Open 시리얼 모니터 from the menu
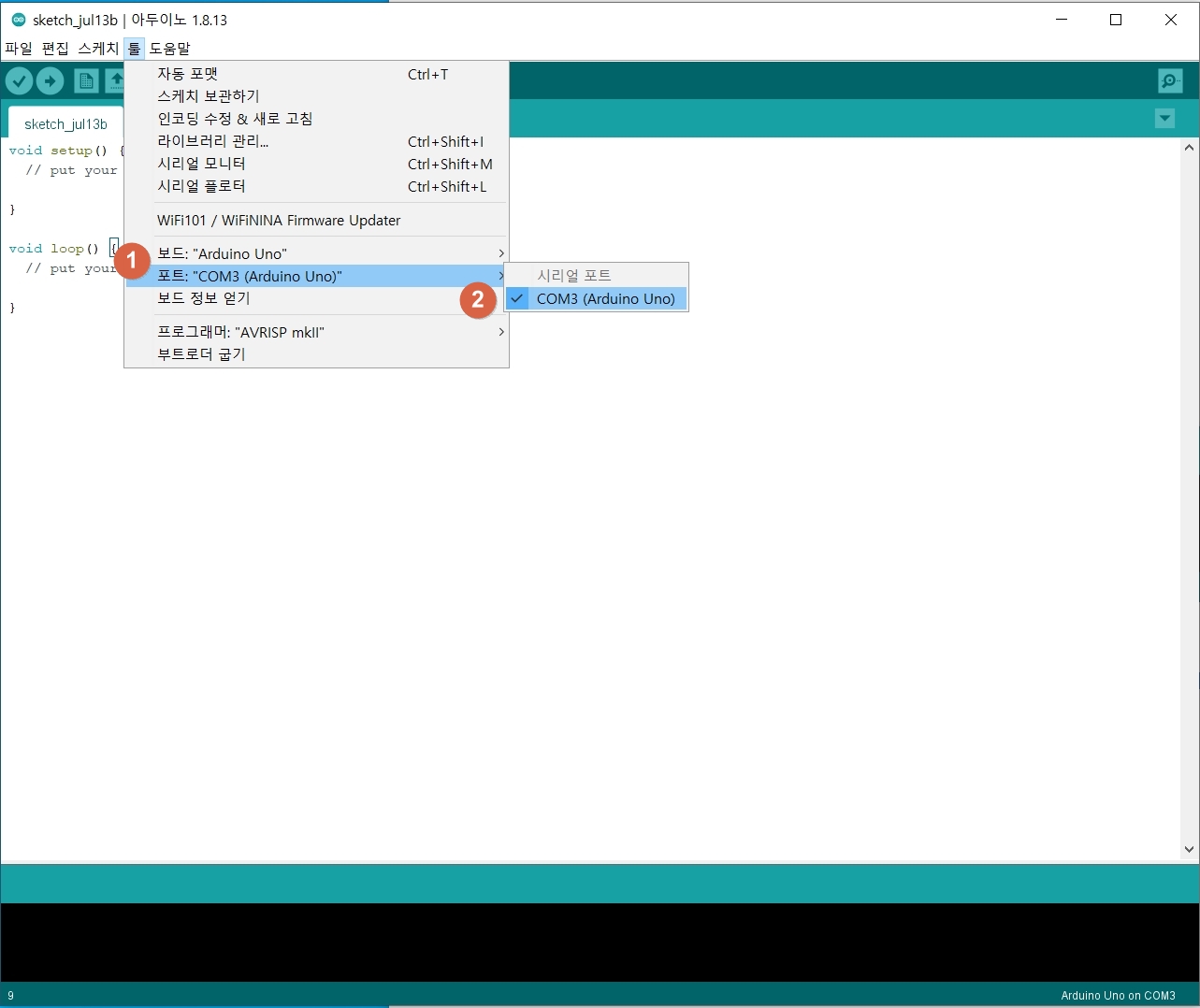The height and width of the screenshot is (1008, 1200). pyautogui.click(x=317, y=164)
